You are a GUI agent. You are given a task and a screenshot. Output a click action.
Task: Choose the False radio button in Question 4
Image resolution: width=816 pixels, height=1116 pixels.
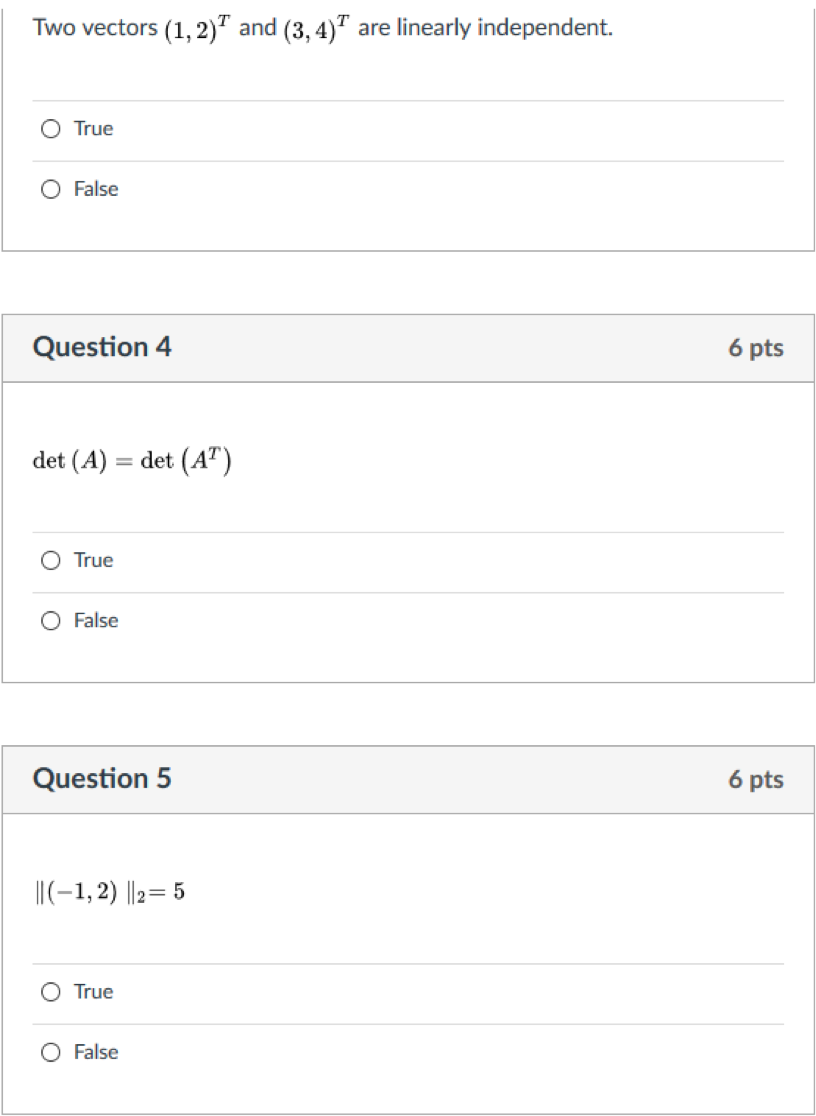pos(50,621)
